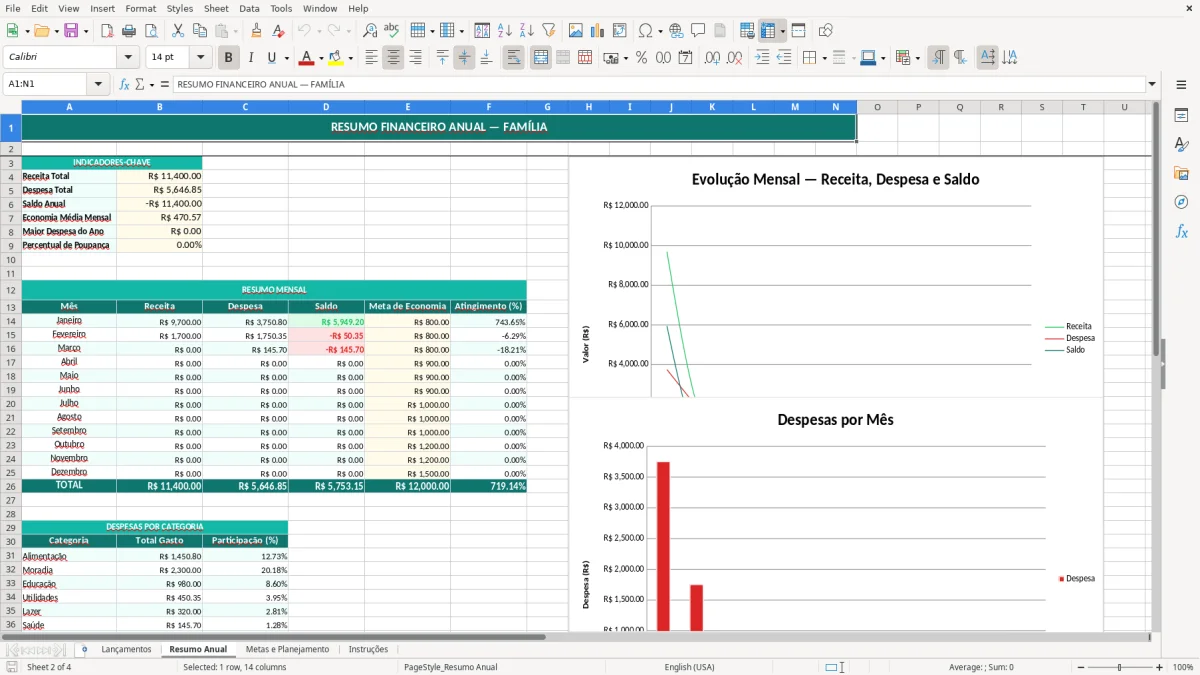
Task: Switch to the Instruções sheet tab
Action: [368, 649]
